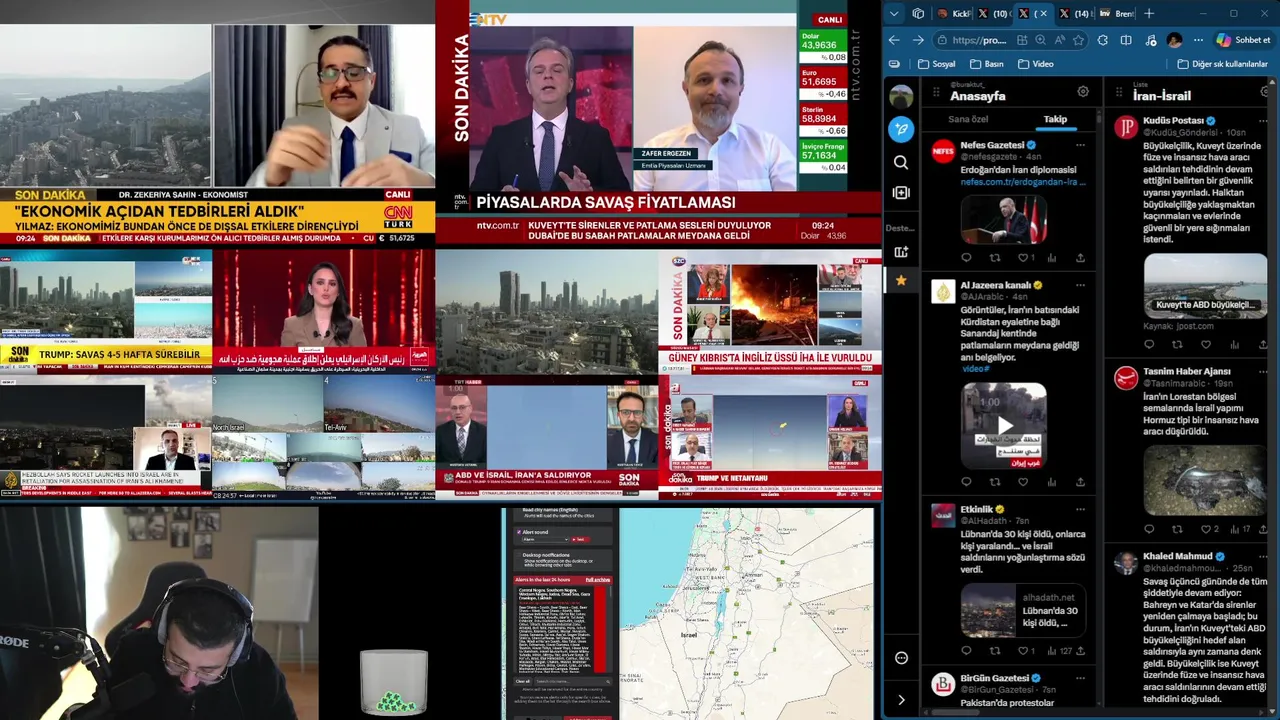Click the add column icon in sidebar
1280x720 pixels.
click(x=901, y=192)
